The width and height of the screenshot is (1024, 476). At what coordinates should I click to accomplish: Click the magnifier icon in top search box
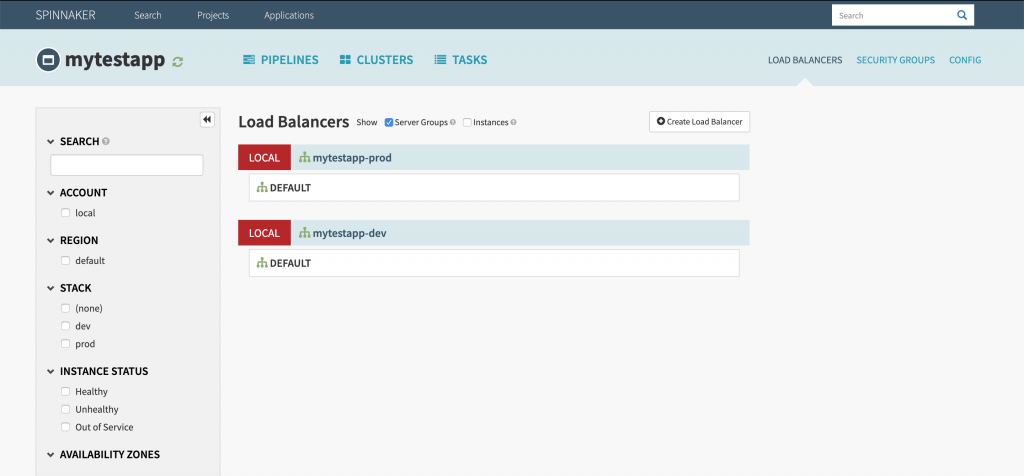pos(961,16)
